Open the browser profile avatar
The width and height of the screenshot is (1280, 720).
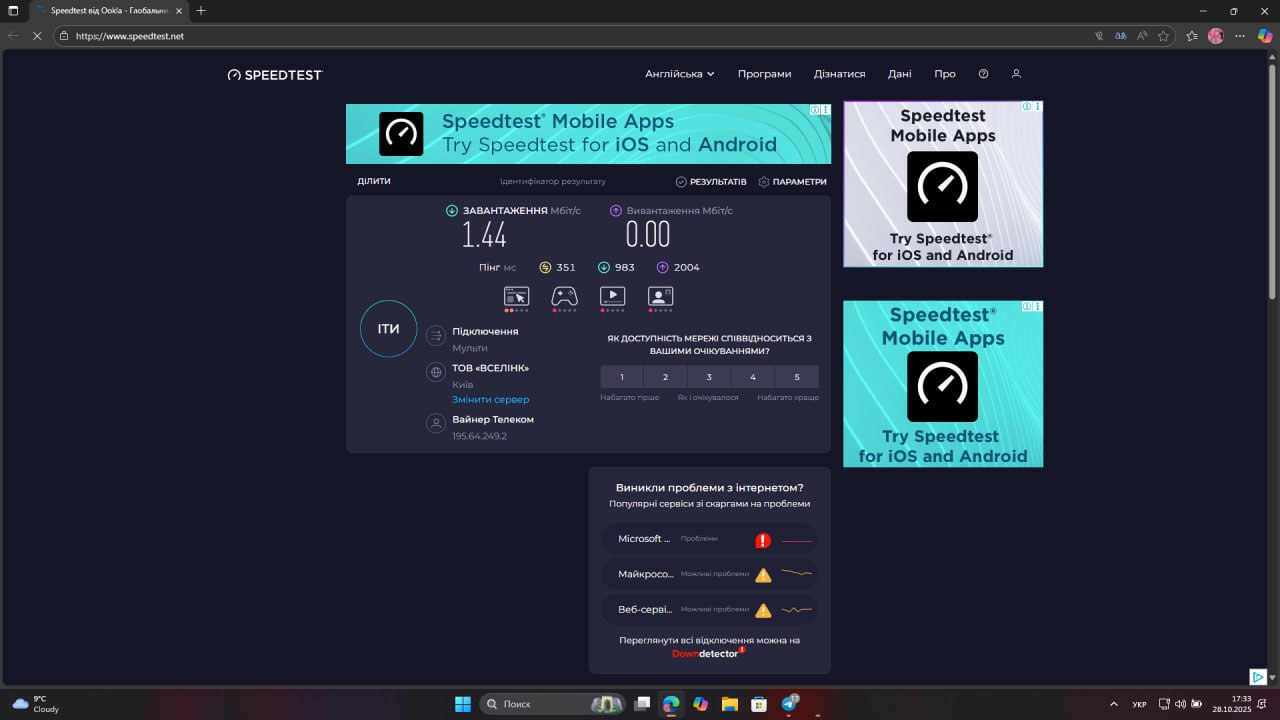coord(1216,36)
